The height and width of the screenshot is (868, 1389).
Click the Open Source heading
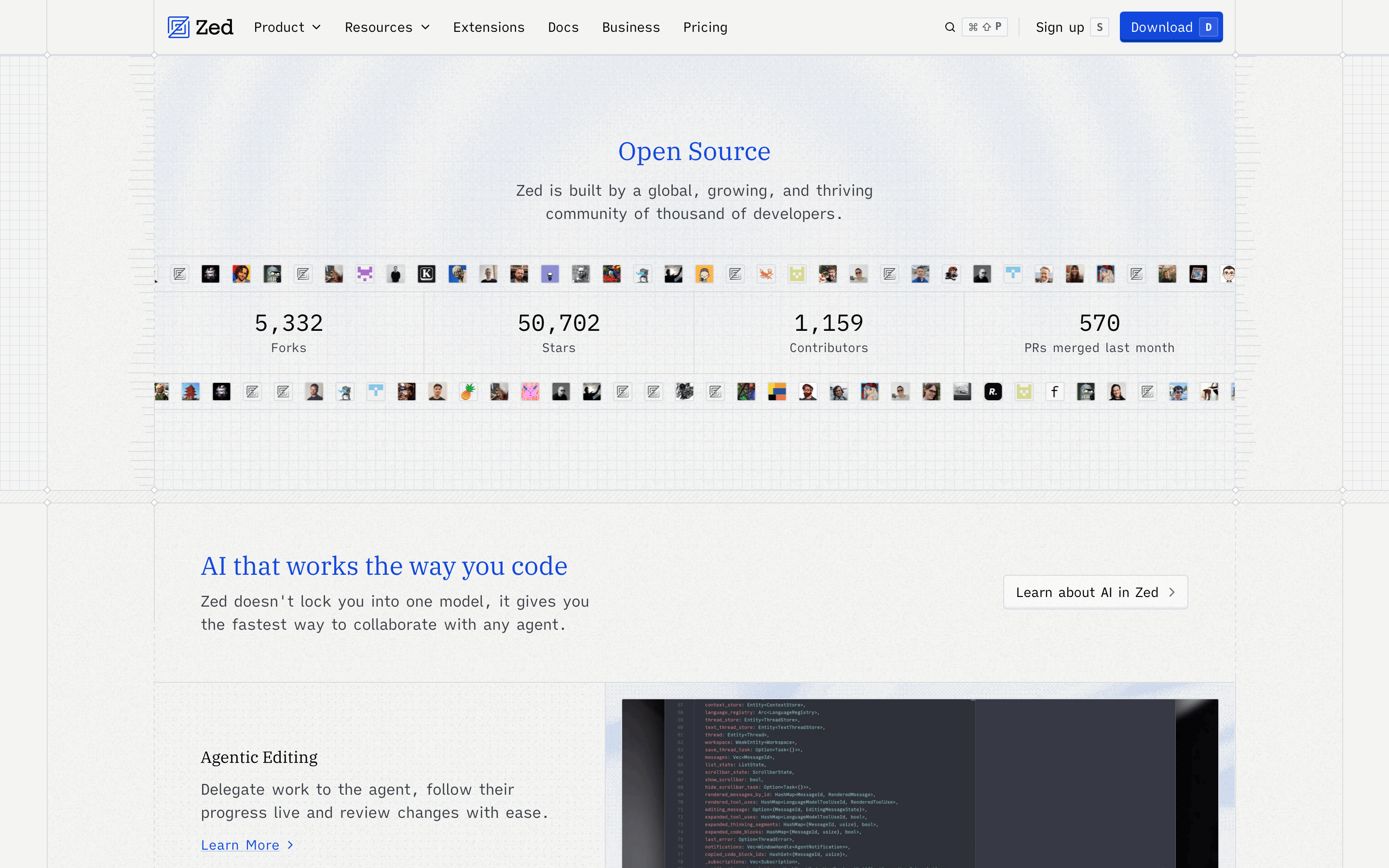pyautogui.click(x=694, y=151)
